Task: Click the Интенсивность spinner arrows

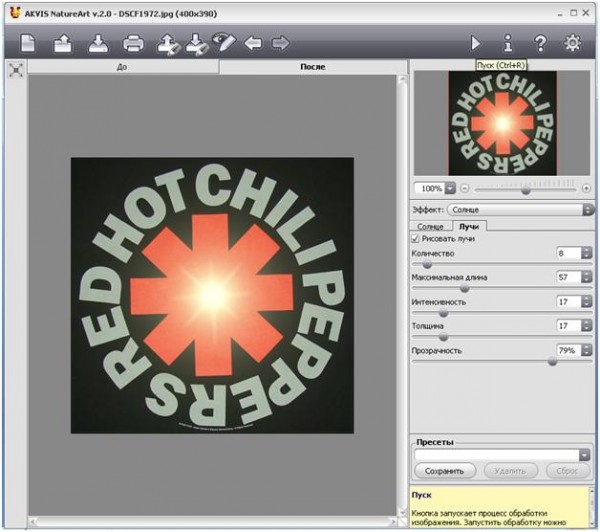Action: click(x=587, y=302)
